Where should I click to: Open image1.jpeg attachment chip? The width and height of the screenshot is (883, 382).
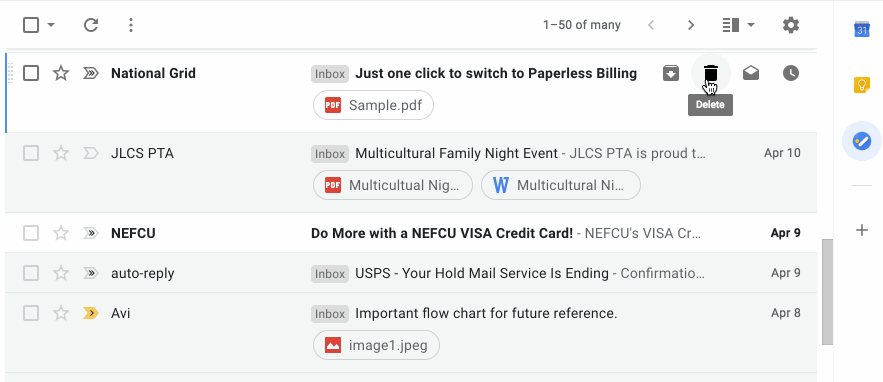coord(376,345)
